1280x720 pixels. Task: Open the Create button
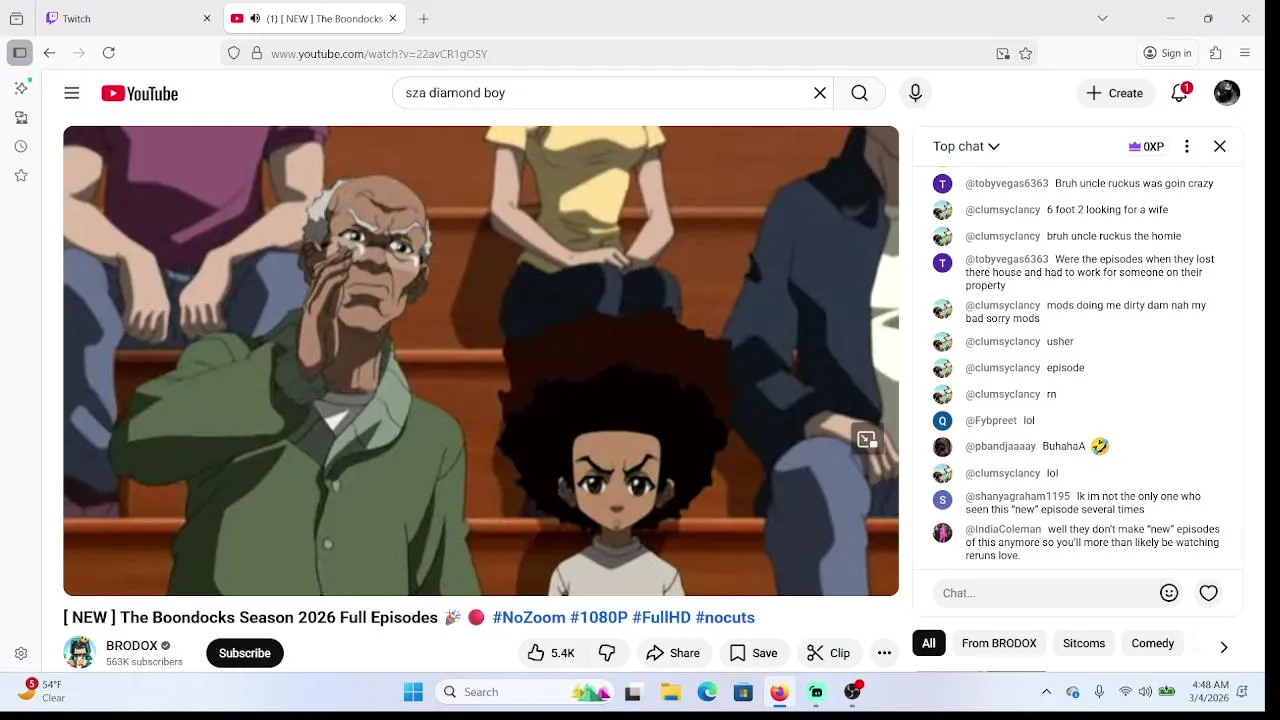click(1115, 93)
